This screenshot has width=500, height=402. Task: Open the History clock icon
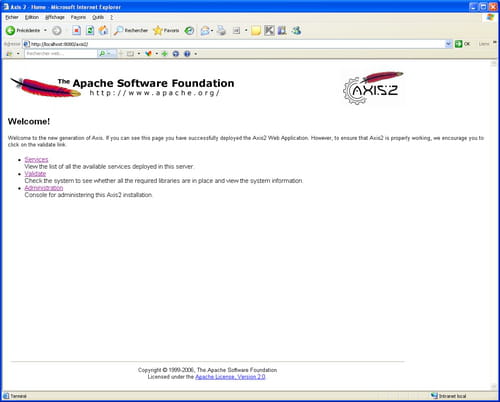[189, 31]
